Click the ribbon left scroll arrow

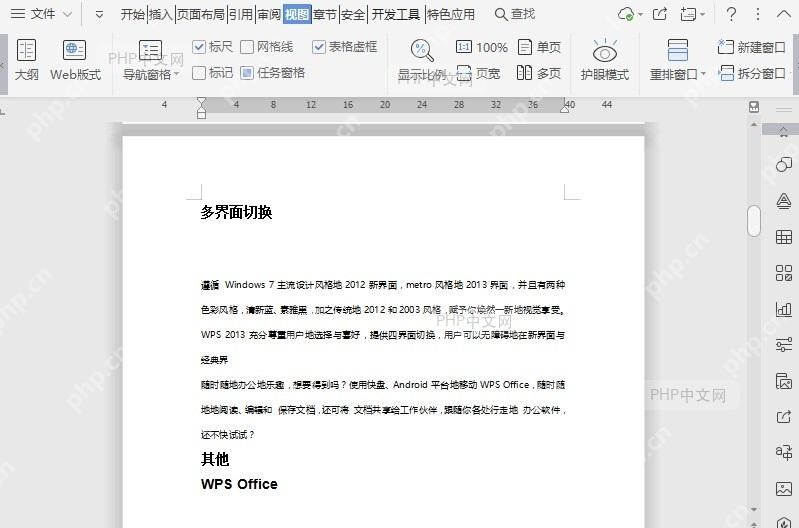[x=3, y=65]
